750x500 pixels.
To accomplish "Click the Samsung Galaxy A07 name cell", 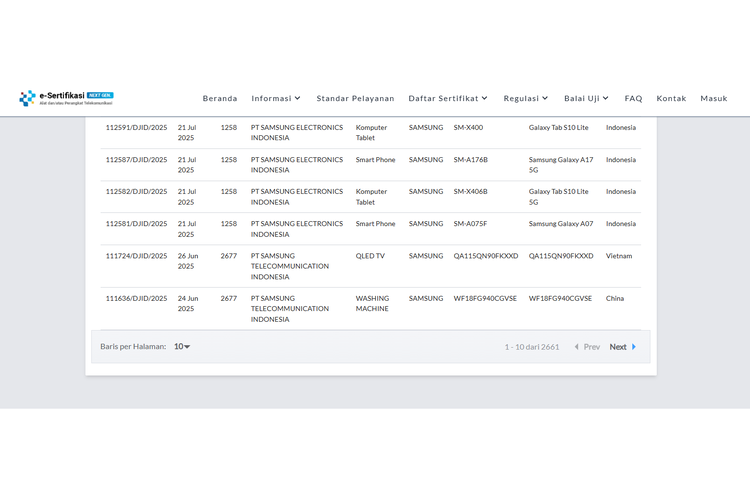I will [561, 223].
